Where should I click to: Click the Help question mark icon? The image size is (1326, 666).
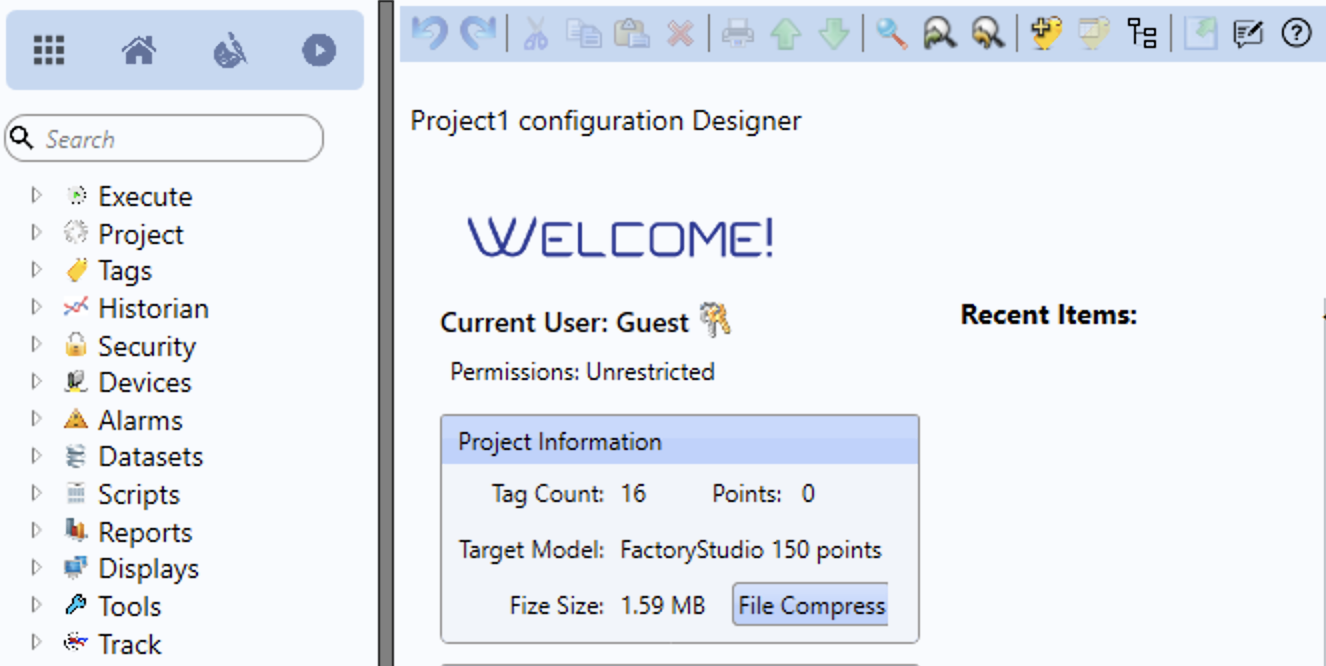tap(1296, 33)
